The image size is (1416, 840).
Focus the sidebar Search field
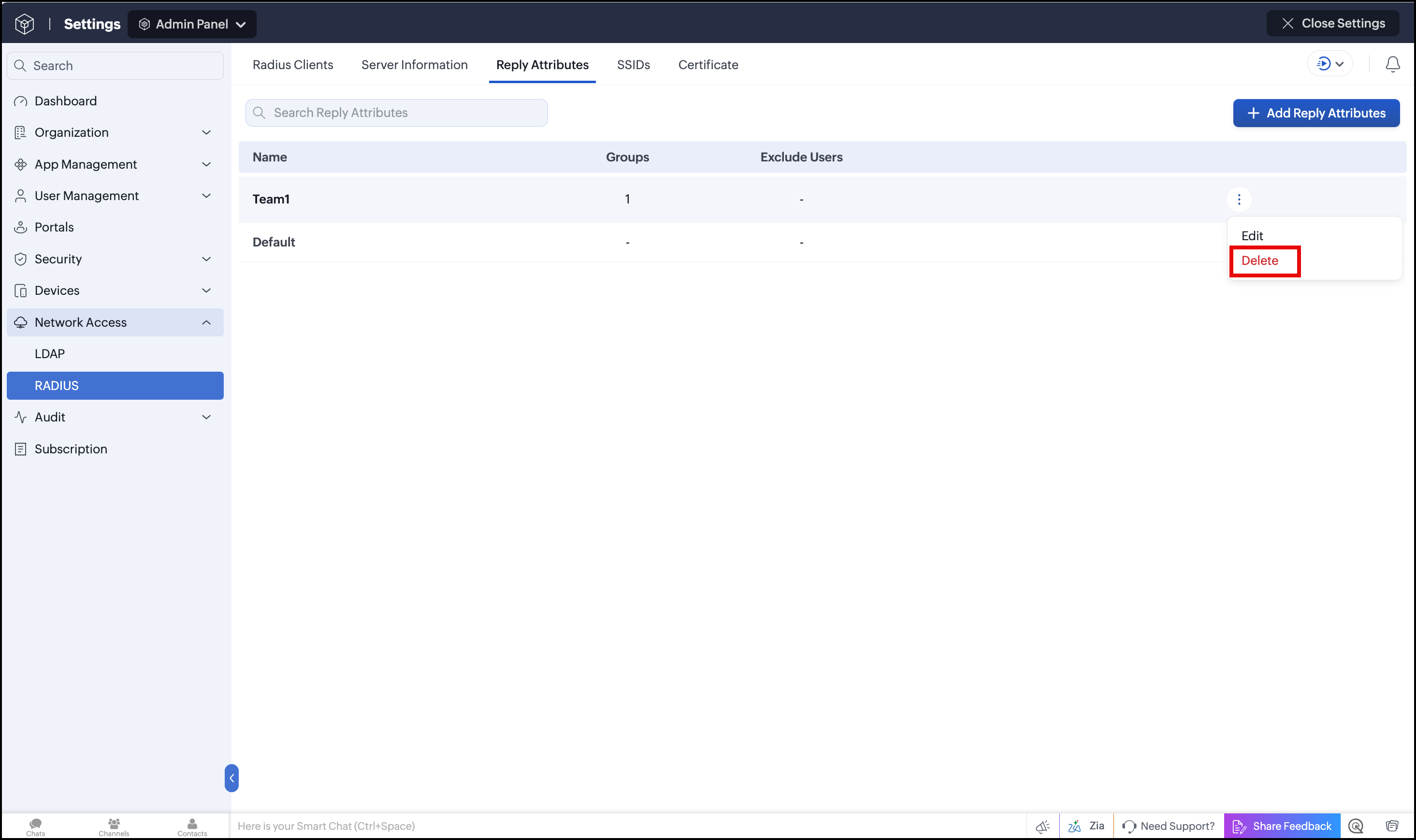click(x=116, y=66)
